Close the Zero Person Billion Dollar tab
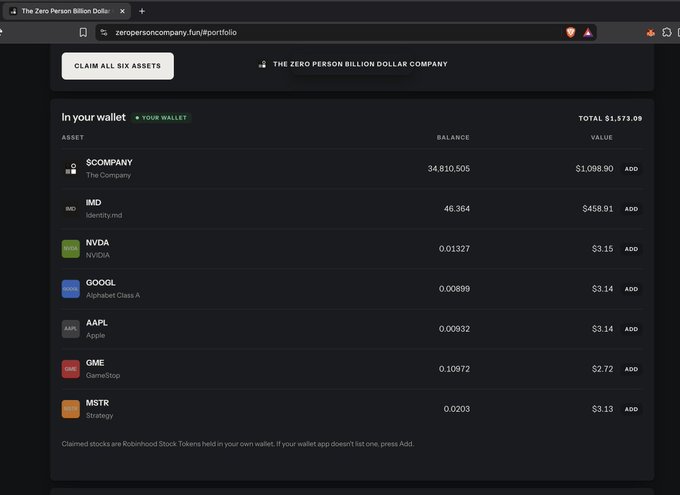The width and height of the screenshot is (680, 495). (122, 11)
